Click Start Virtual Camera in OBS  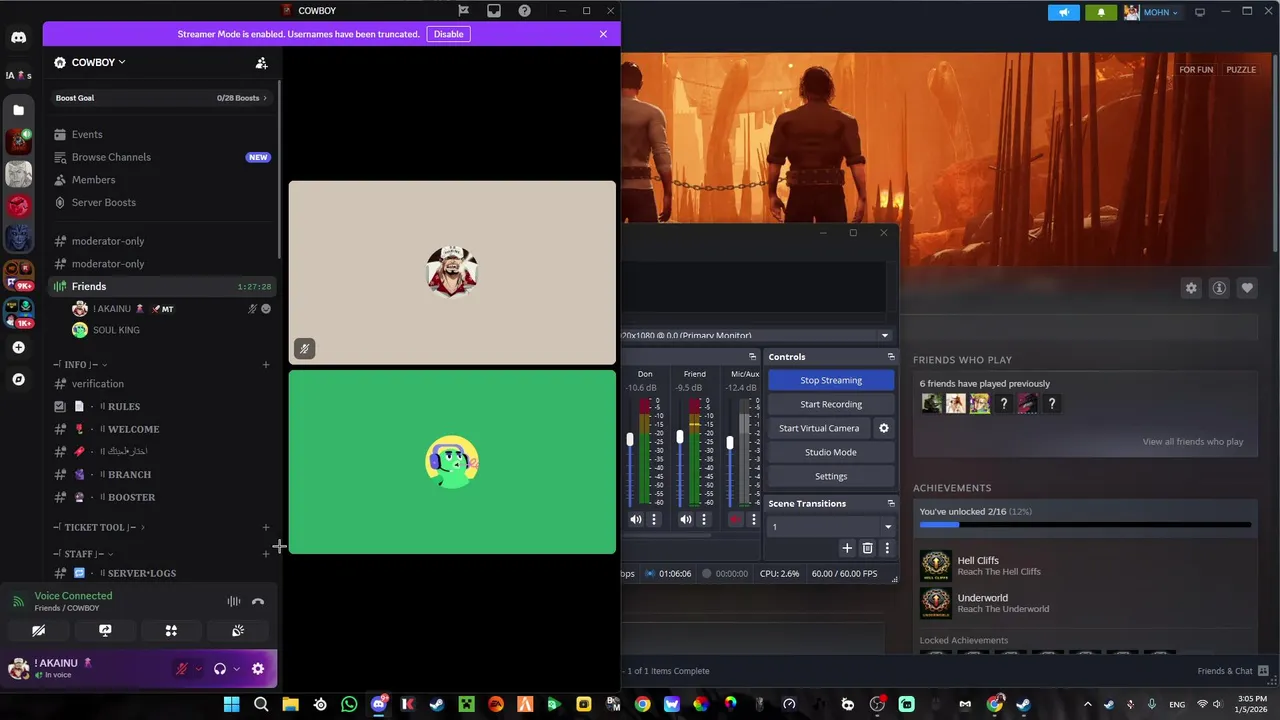point(819,428)
